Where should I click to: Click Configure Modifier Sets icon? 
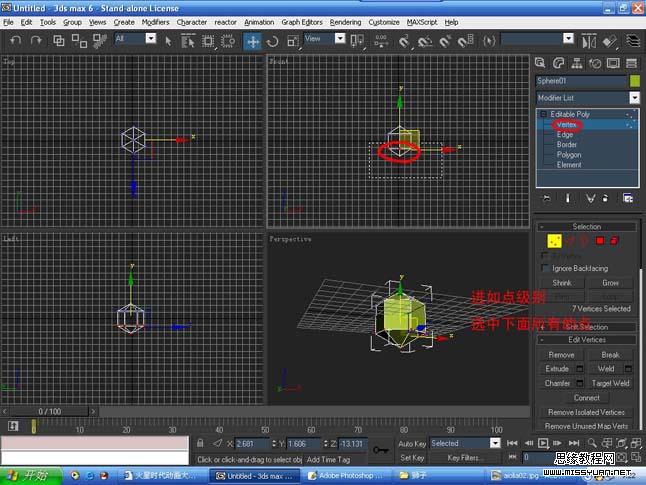628,198
